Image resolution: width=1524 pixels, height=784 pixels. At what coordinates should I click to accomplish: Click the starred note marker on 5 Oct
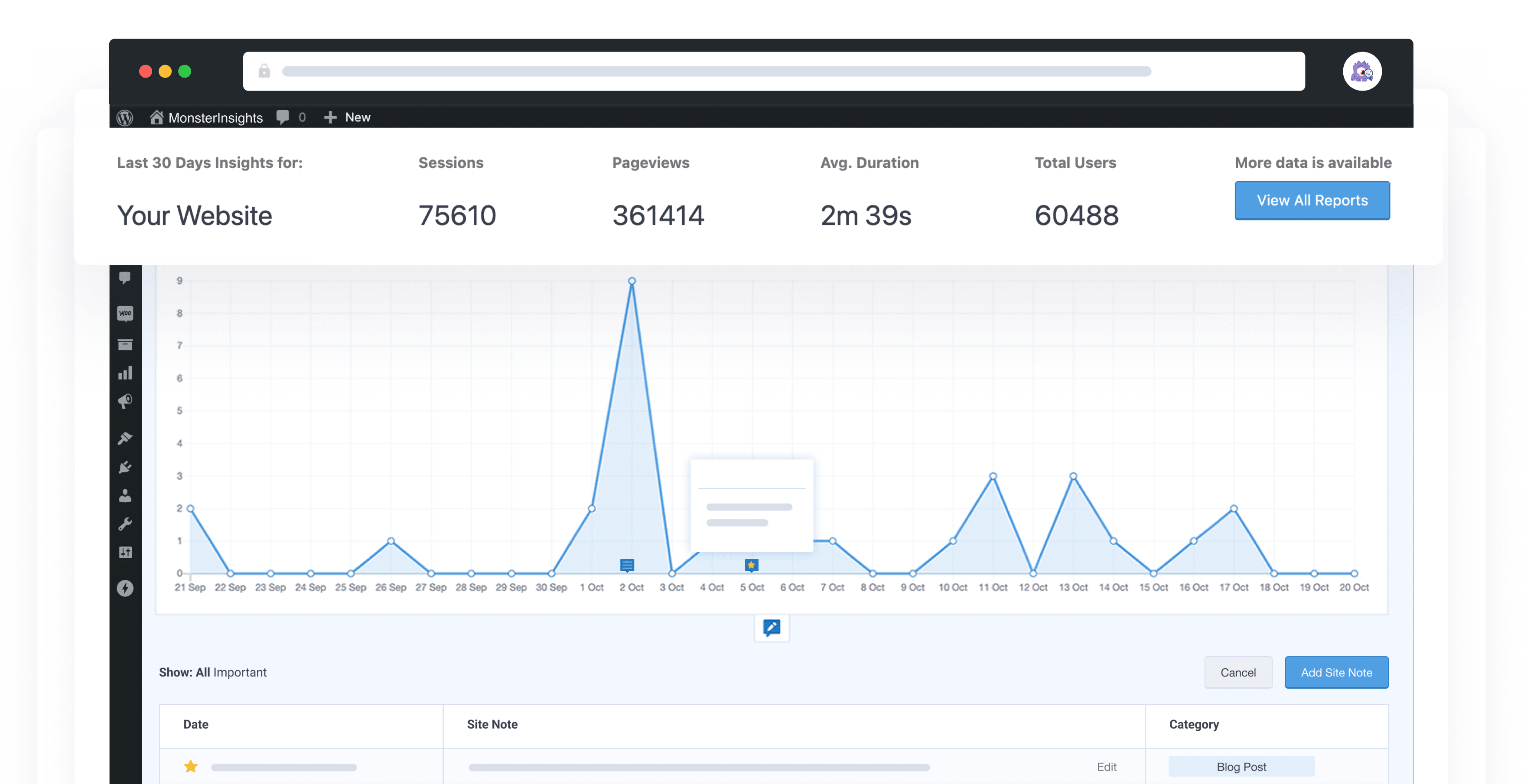(751, 565)
